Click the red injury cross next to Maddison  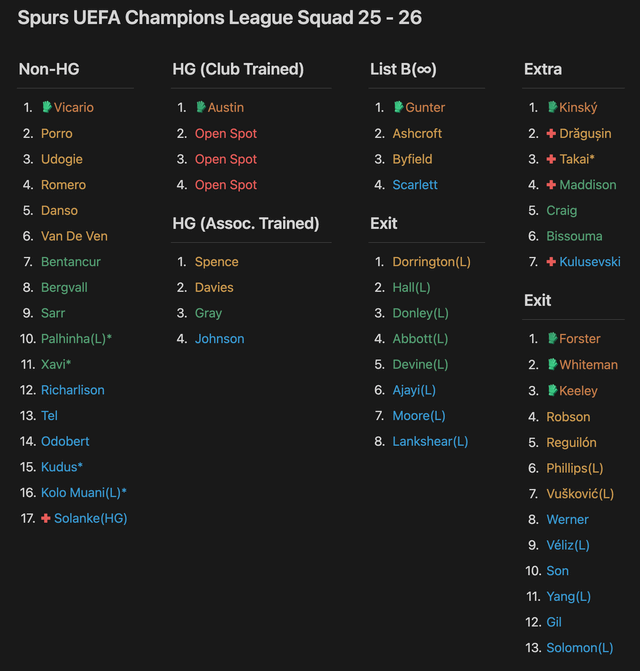click(551, 185)
